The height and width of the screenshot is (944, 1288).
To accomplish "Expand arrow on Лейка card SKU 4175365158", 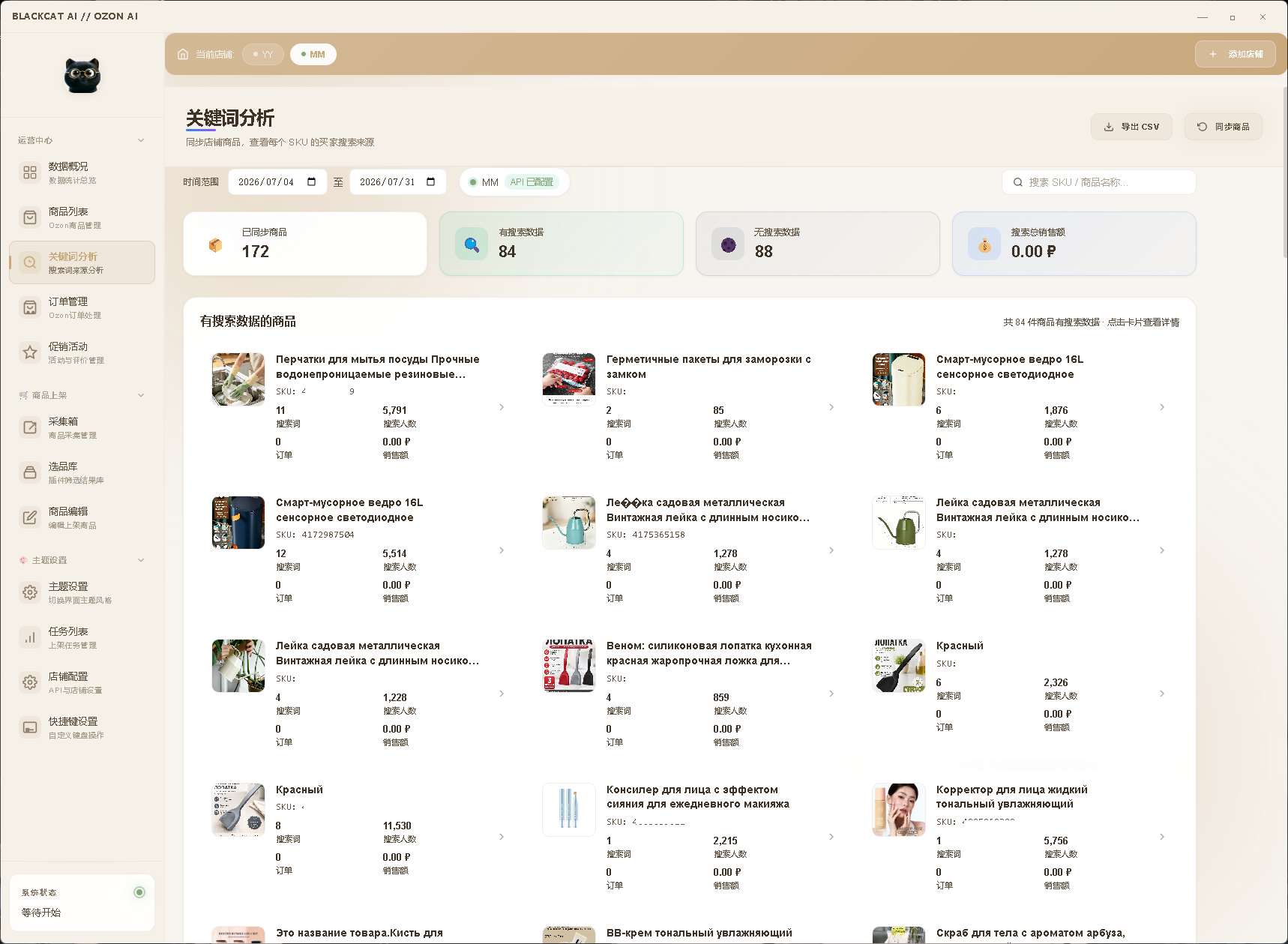I will [x=831, y=550].
